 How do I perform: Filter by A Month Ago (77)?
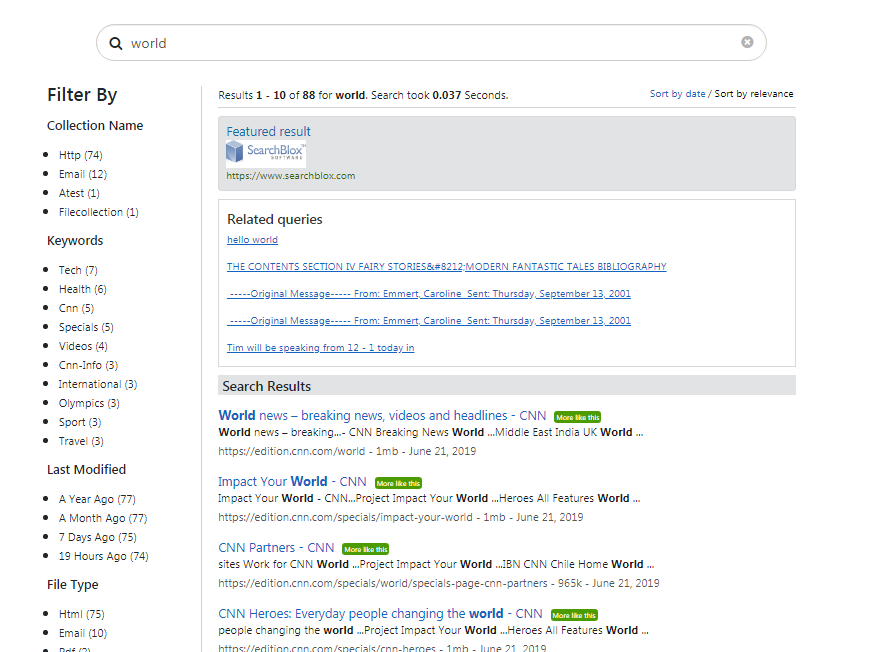[103, 518]
